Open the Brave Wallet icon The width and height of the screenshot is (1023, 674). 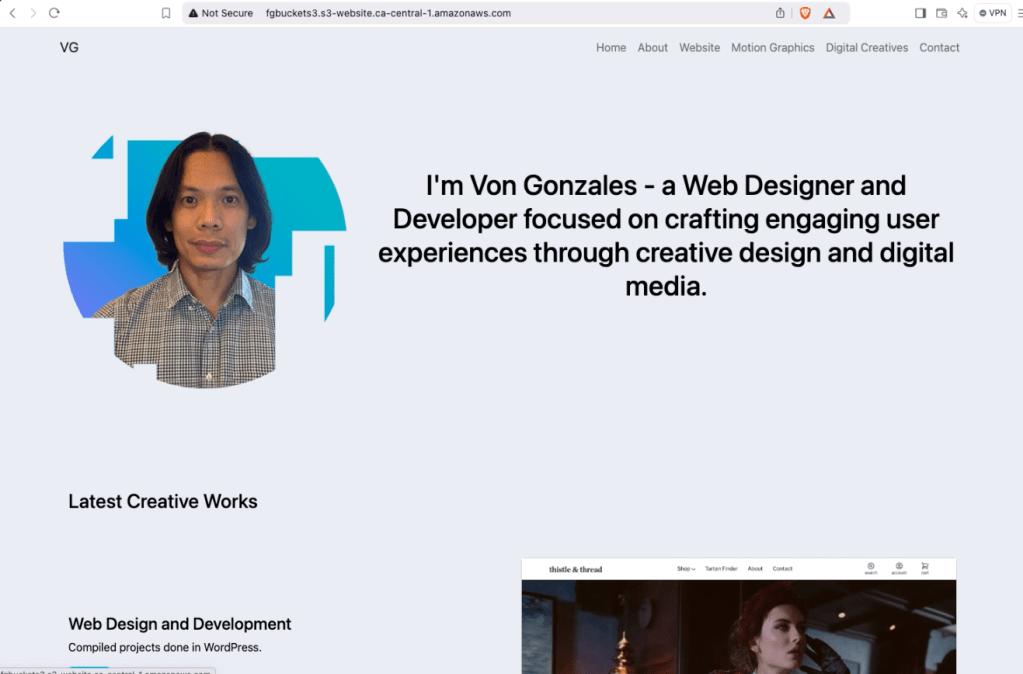point(941,13)
